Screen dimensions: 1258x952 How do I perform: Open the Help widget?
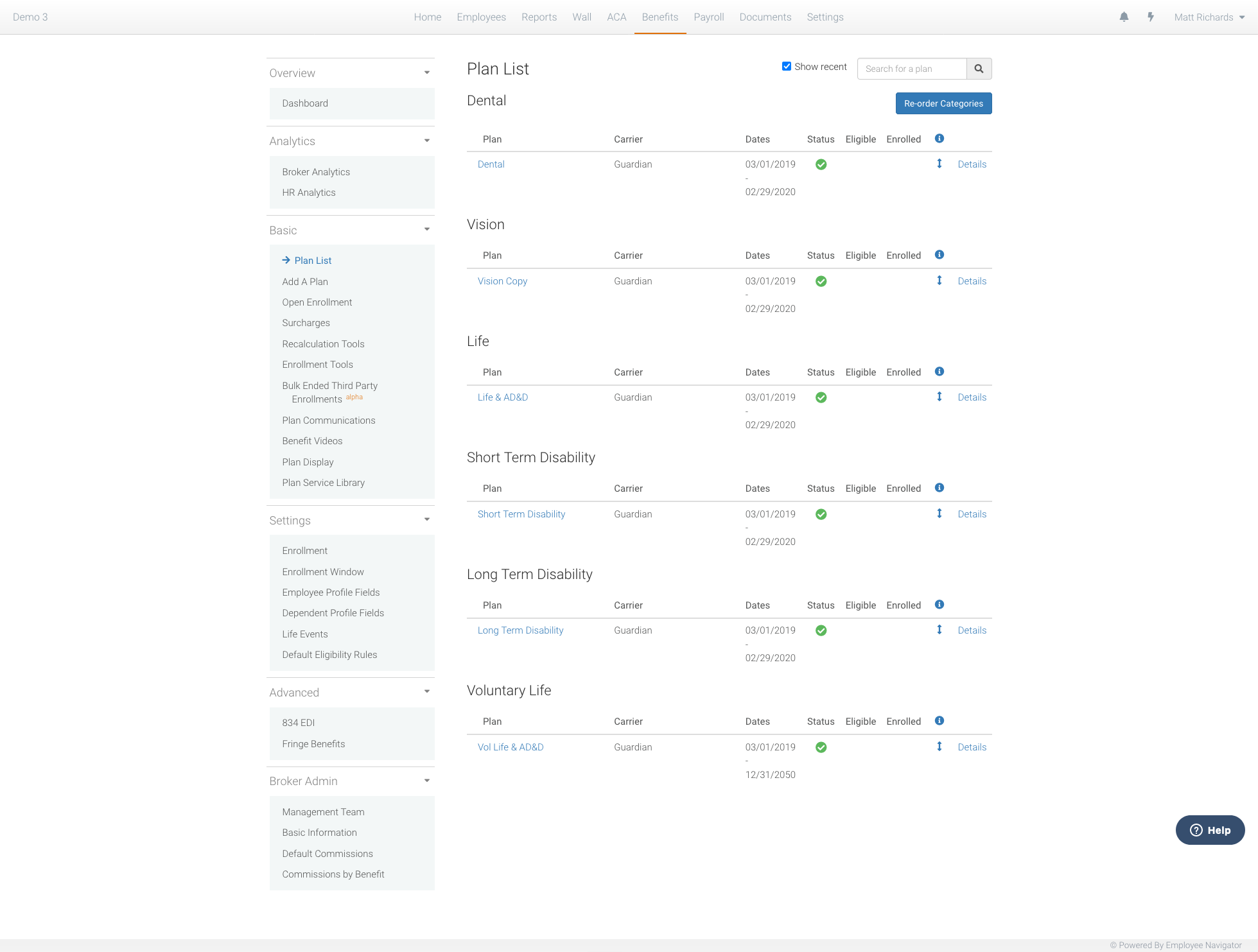pos(1210,829)
